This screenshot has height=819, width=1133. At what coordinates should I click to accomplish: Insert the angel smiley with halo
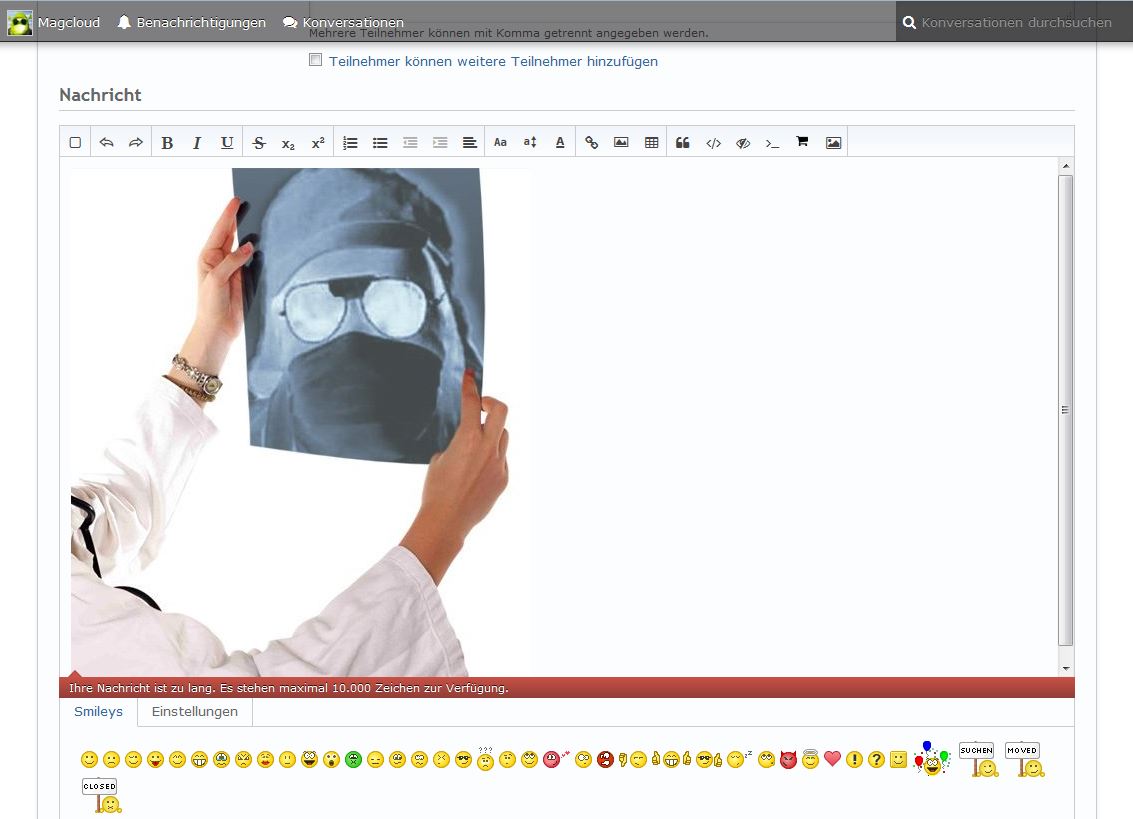tap(811, 758)
